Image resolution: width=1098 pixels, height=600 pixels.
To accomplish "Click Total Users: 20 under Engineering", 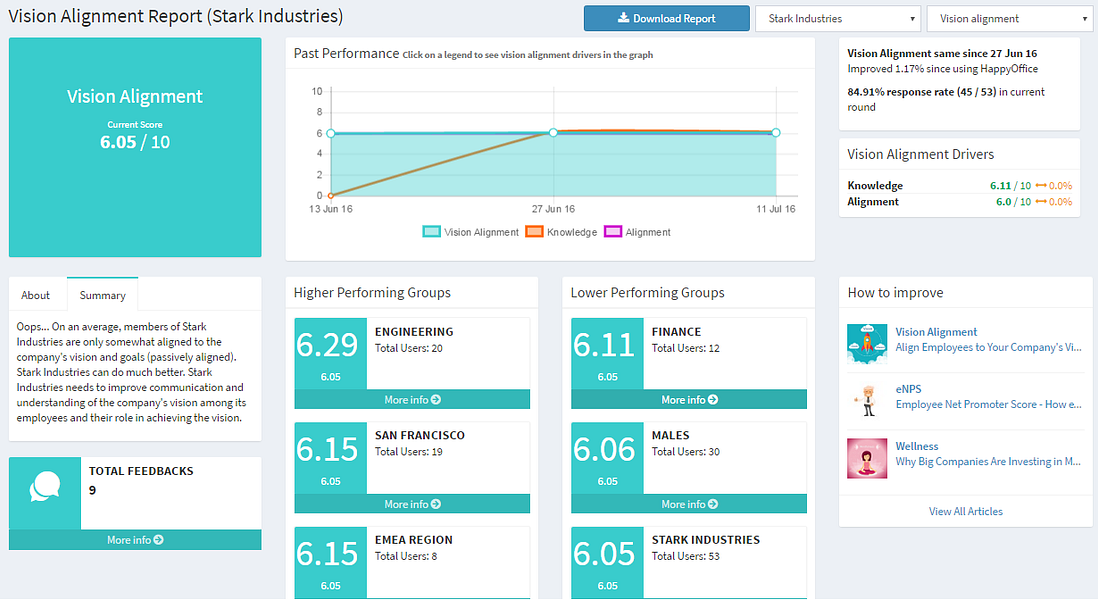I will point(408,348).
